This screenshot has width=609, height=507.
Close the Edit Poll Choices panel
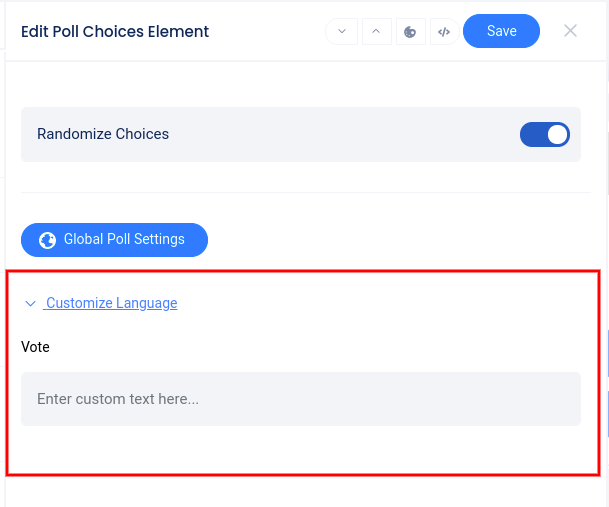point(571,31)
